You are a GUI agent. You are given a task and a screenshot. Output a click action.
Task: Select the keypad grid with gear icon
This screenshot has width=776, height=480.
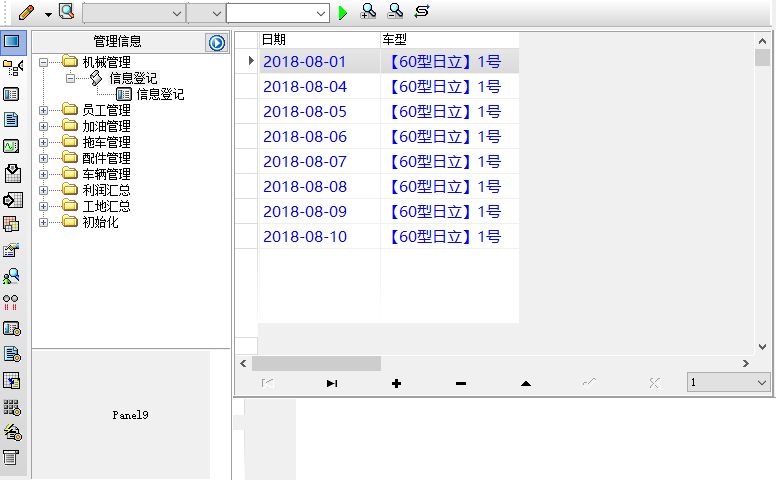(12, 407)
